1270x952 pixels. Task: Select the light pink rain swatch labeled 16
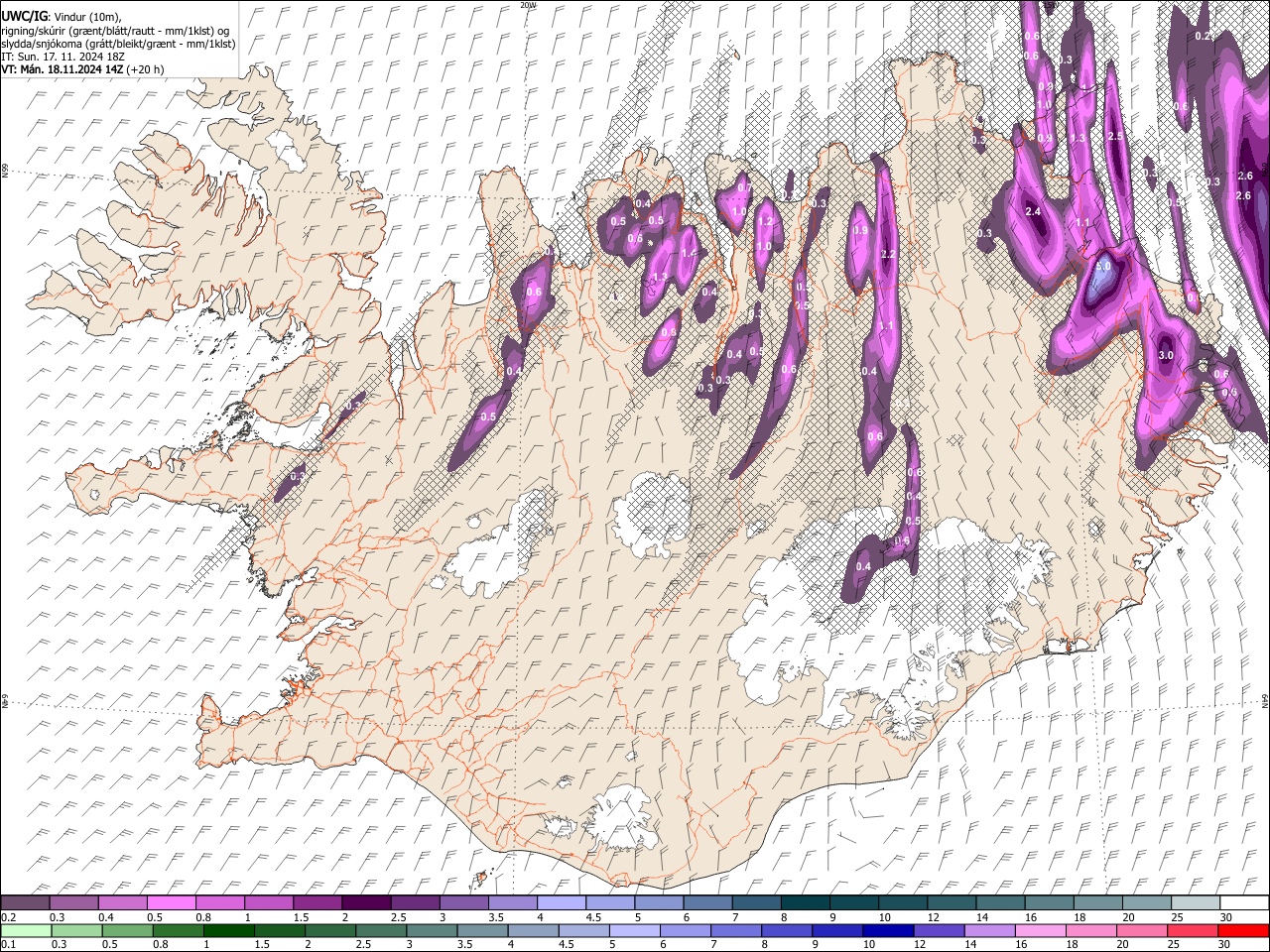click(x=1039, y=931)
